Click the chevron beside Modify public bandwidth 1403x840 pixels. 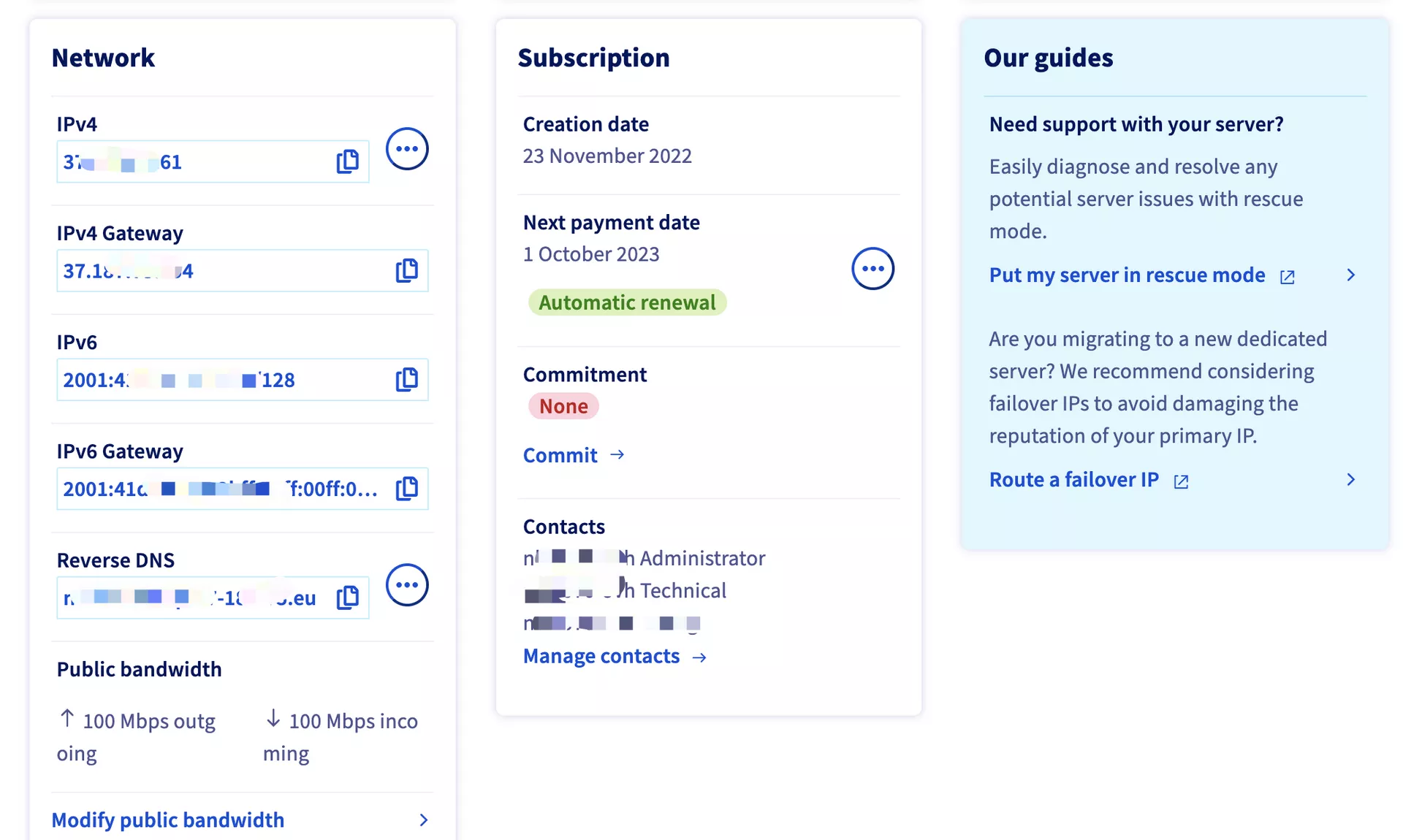tap(423, 820)
